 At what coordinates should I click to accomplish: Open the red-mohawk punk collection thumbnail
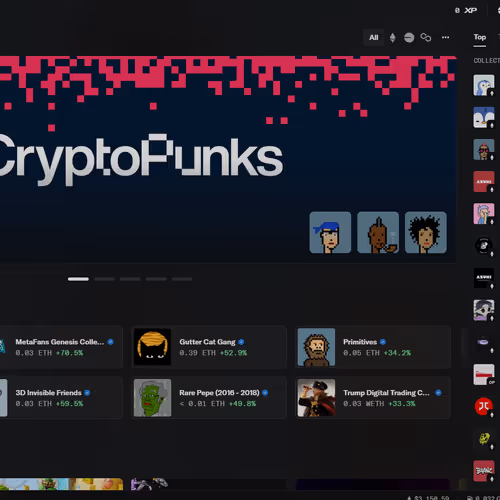point(484,150)
